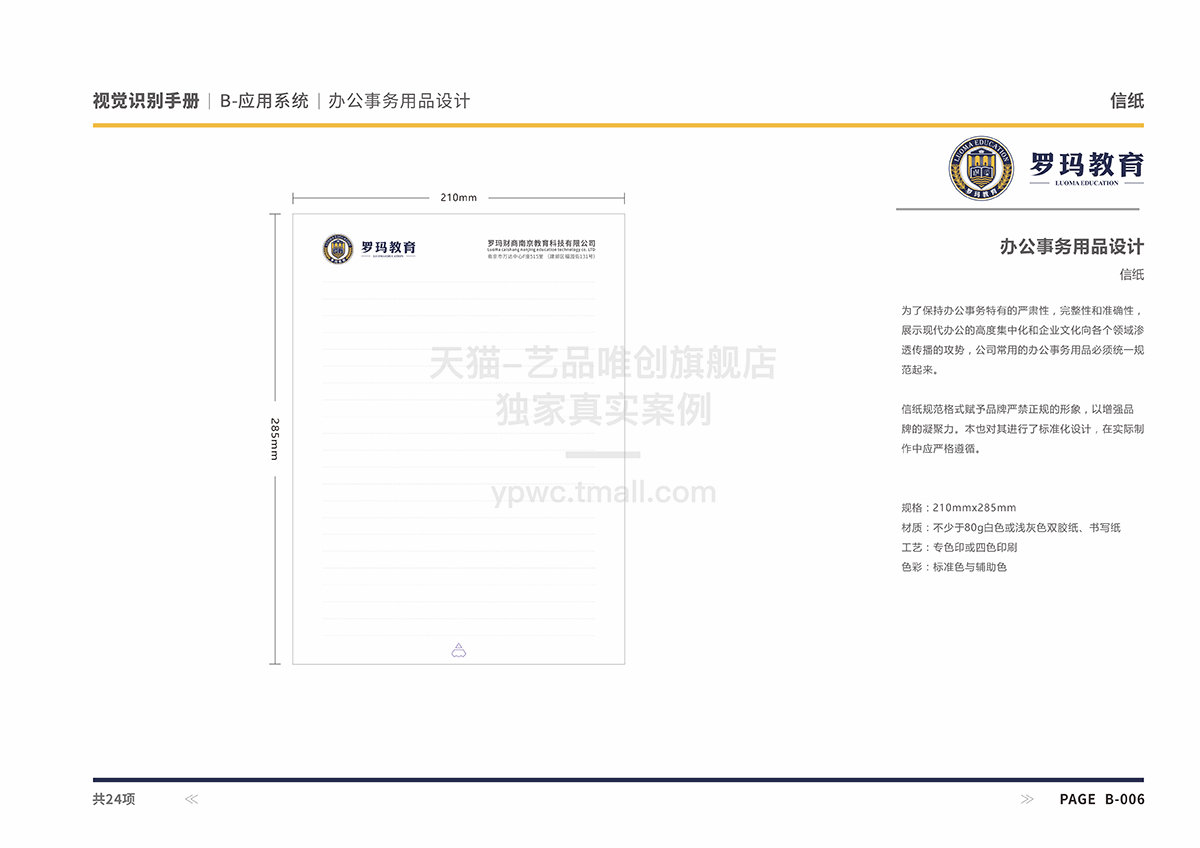The height and width of the screenshot is (848, 1200).
Task: Select the B-应用系统 header section
Action: (x=264, y=101)
